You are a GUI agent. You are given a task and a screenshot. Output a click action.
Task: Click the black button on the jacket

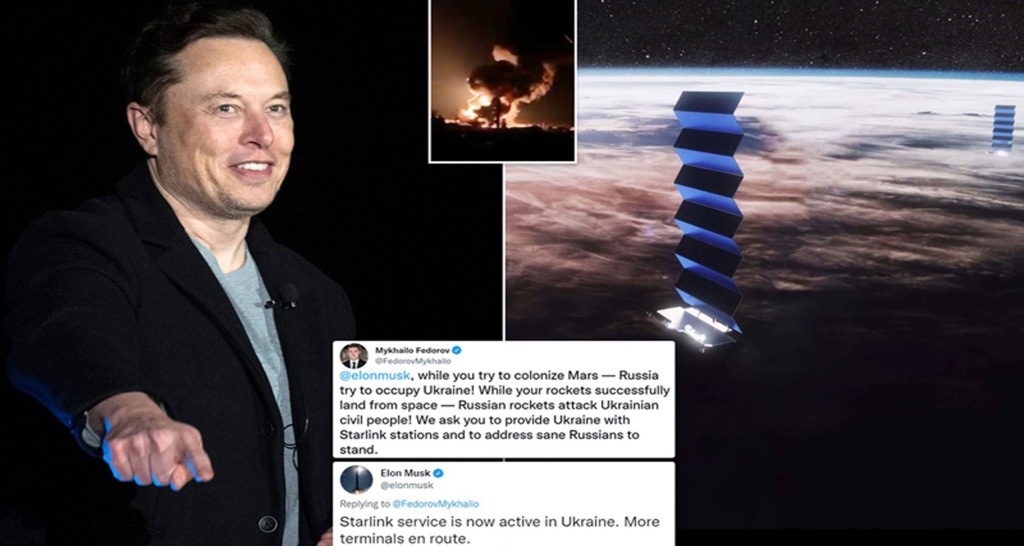coord(267,524)
